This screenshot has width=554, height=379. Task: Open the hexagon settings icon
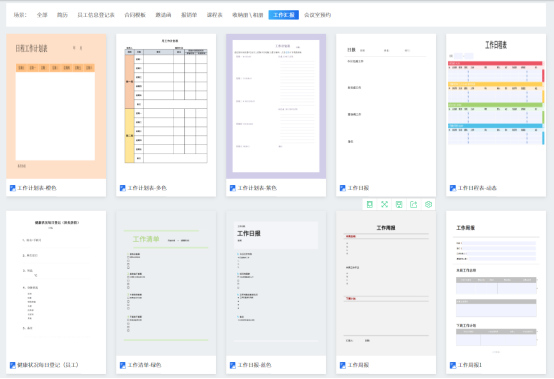coord(428,205)
